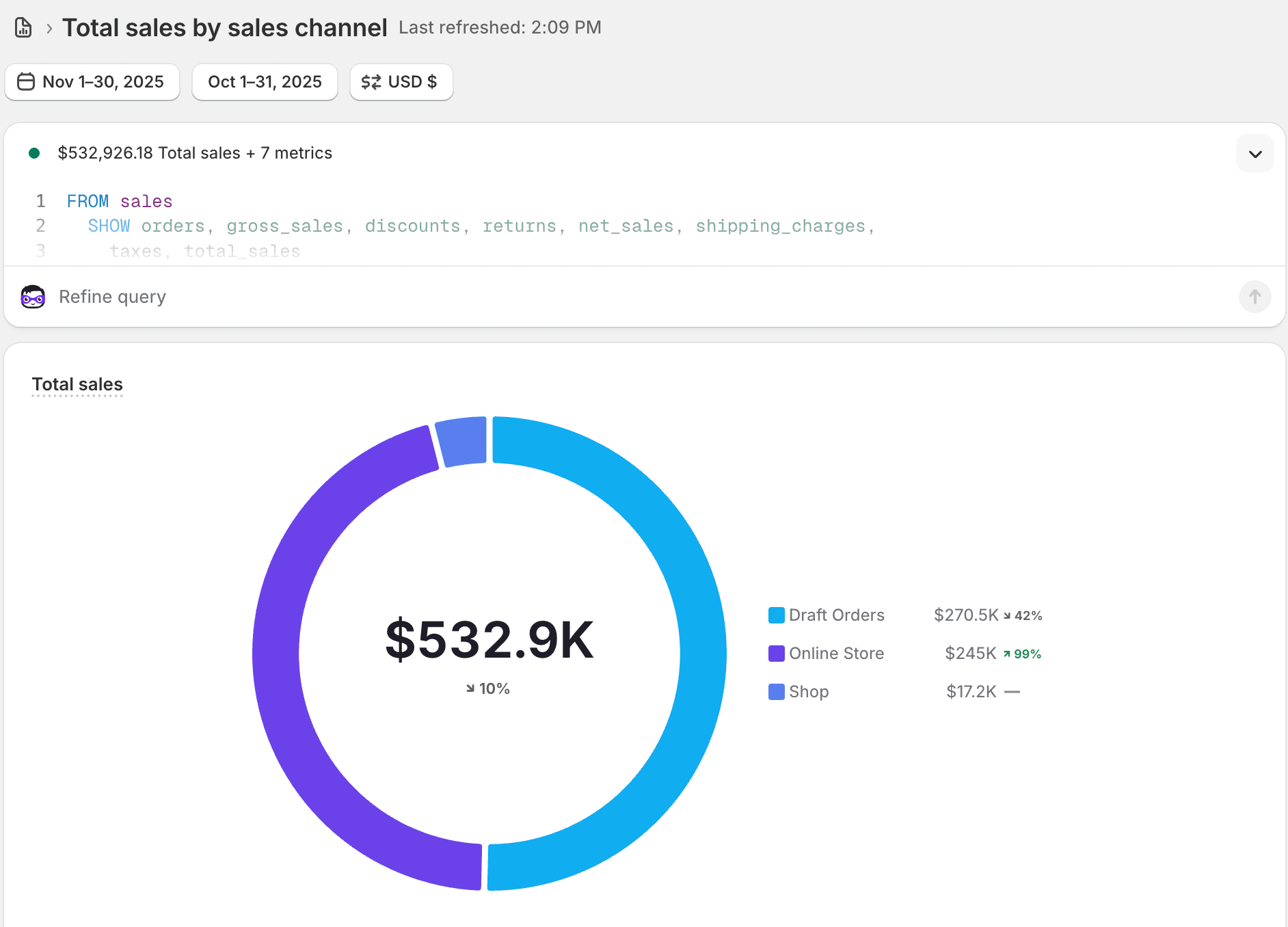Click the Refine query input field
The height and width of the screenshot is (927, 1288).
tap(273, 297)
